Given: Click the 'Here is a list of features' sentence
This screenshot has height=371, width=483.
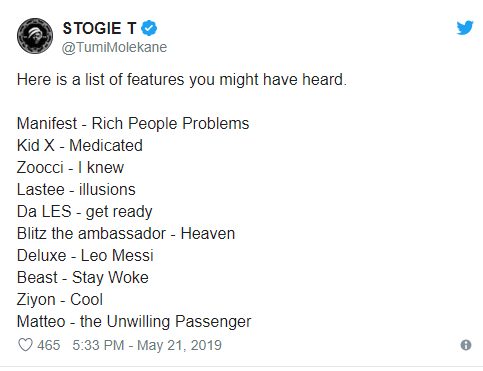Looking at the screenshot, I should point(182,80).
